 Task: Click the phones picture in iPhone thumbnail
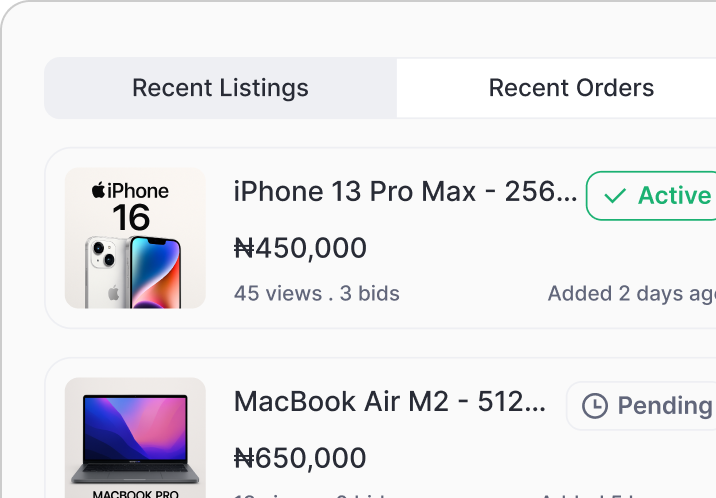click(x=133, y=270)
